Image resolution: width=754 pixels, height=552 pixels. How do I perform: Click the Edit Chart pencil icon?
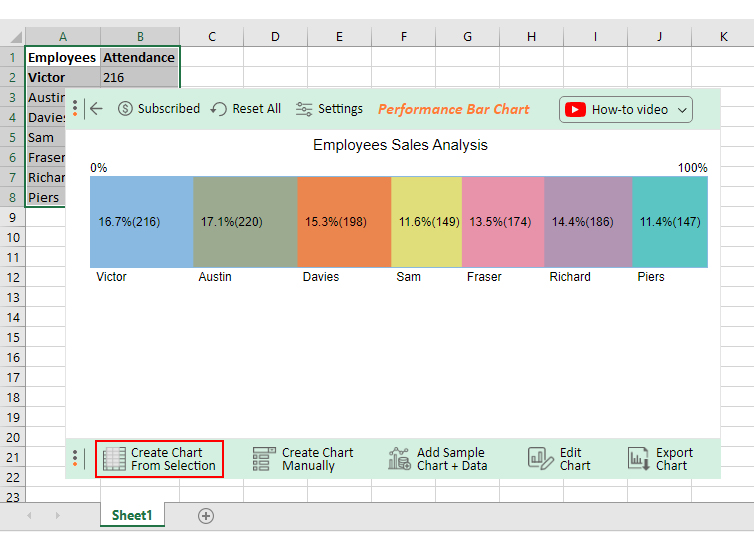pyautogui.click(x=540, y=459)
